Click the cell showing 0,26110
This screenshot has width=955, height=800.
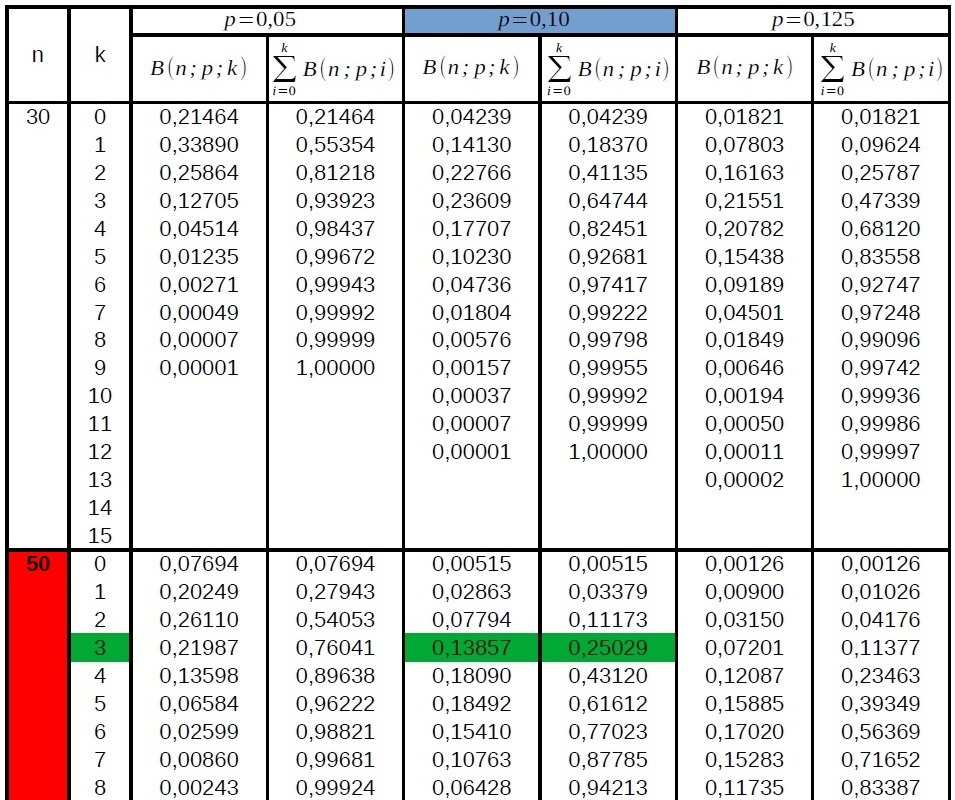(199, 620)
